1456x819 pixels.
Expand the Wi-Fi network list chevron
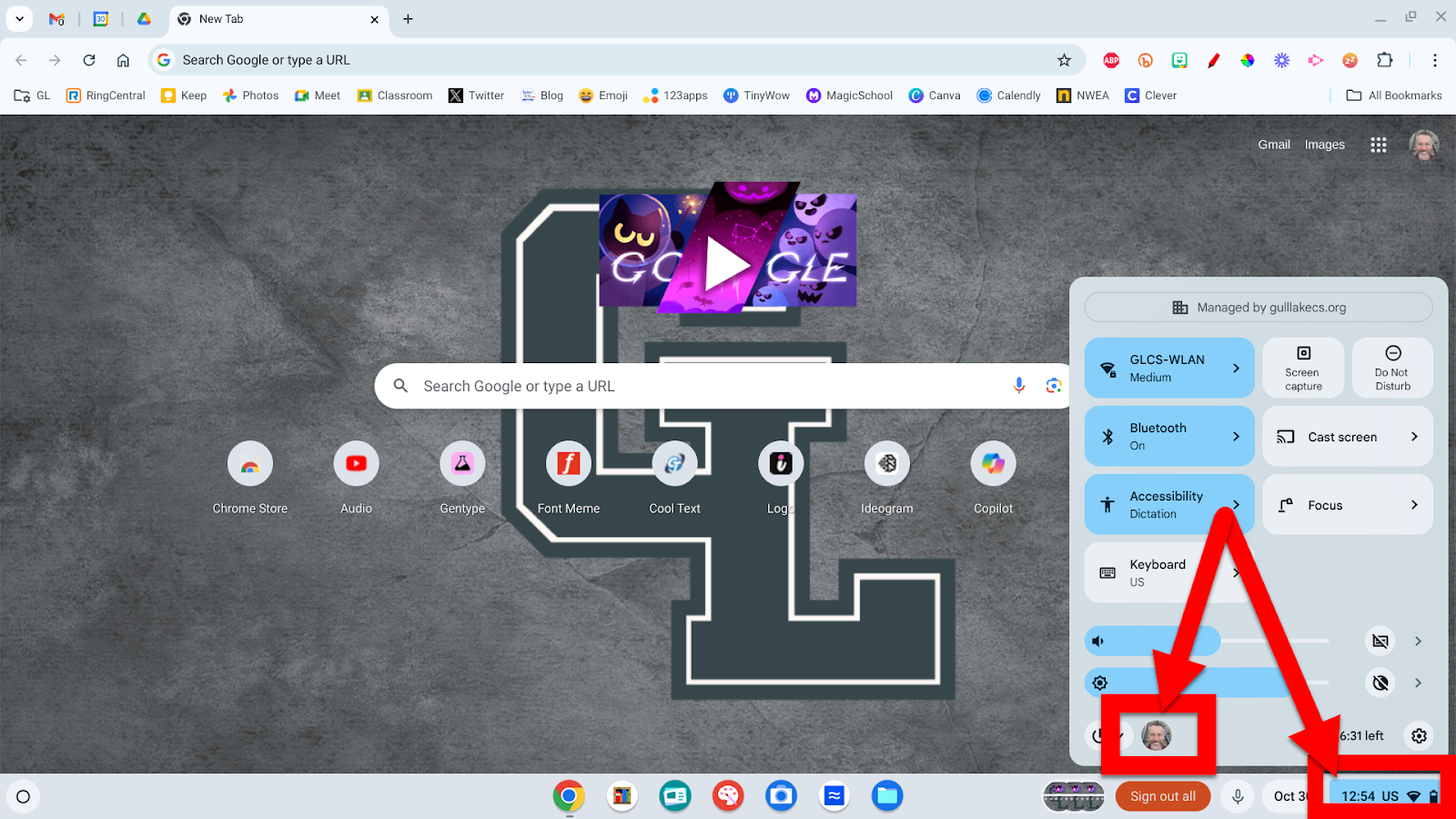coord(1236,368)
